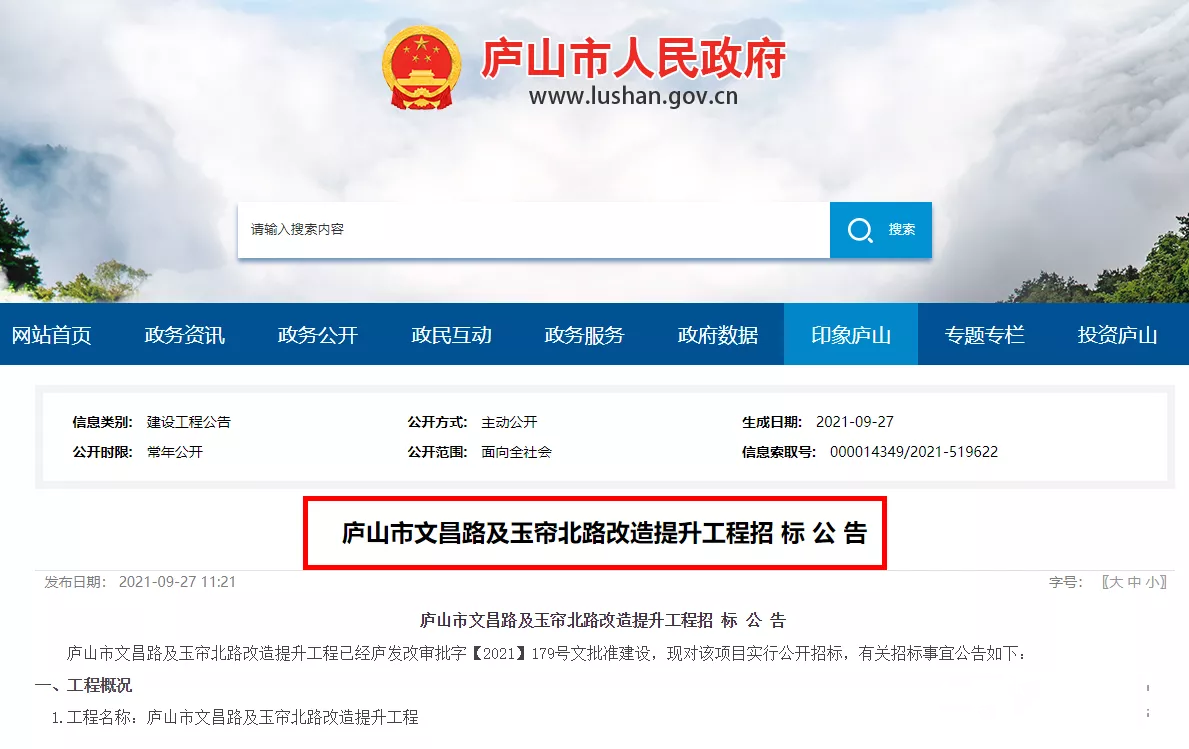Screen dimensions: 1189x749
Task: Click the index number 000014349/2021-519622
Action: (914, 452)
